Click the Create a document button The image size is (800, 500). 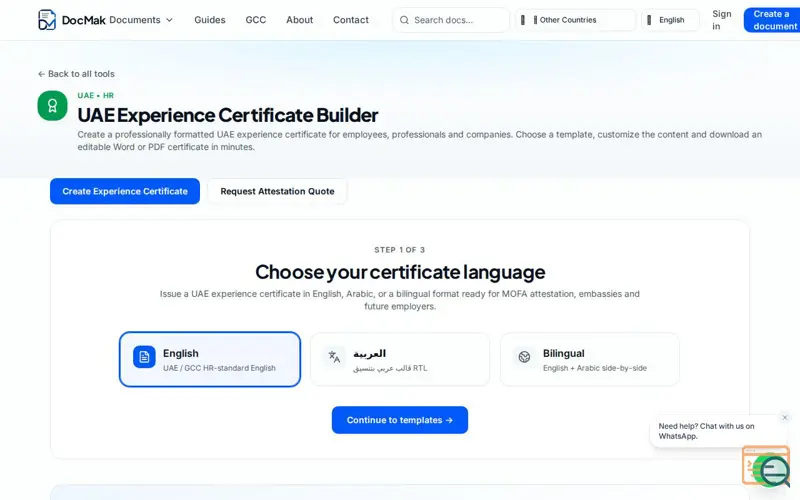click(772, 20)
